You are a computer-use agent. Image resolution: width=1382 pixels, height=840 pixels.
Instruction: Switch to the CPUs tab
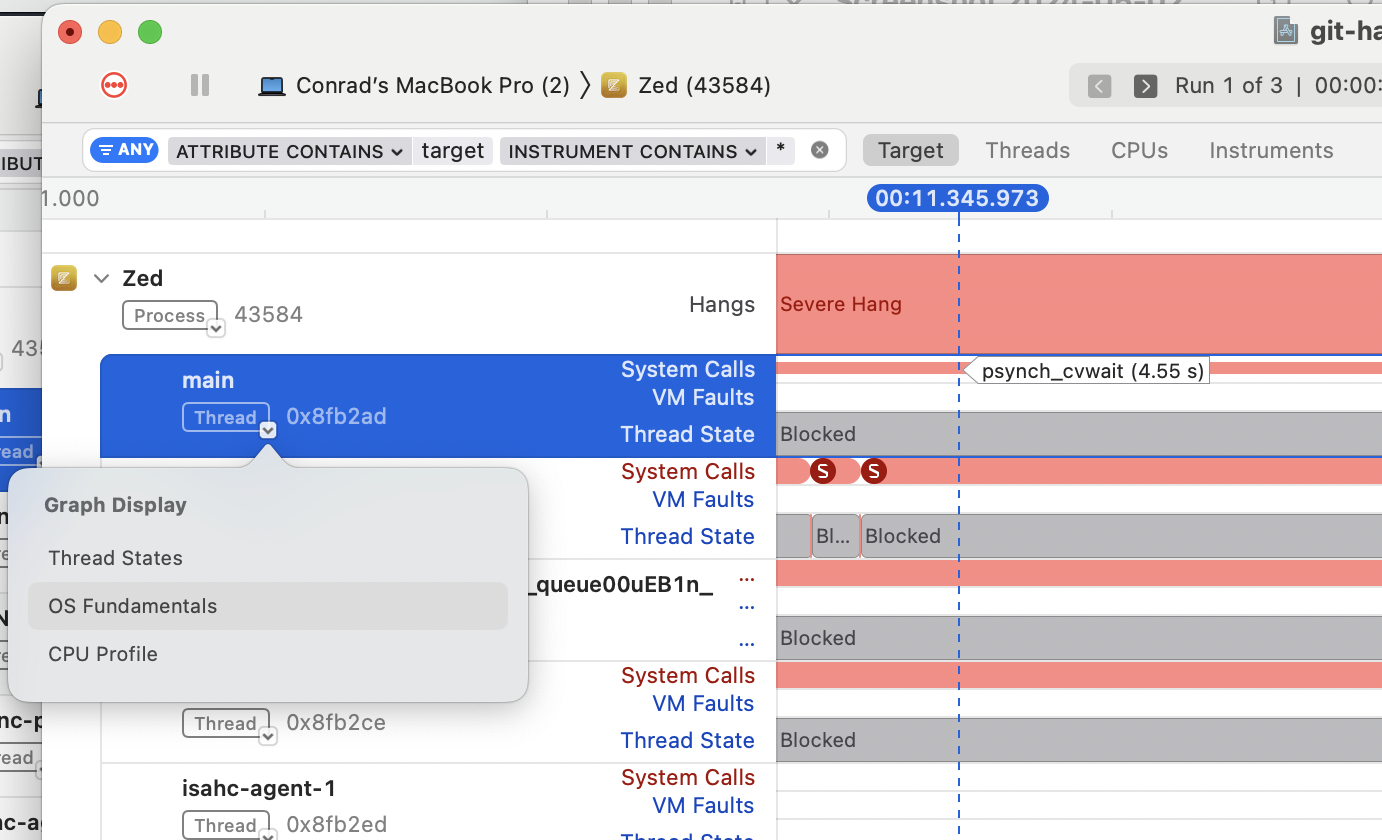pyautogui.click(x=1139, y=150)
